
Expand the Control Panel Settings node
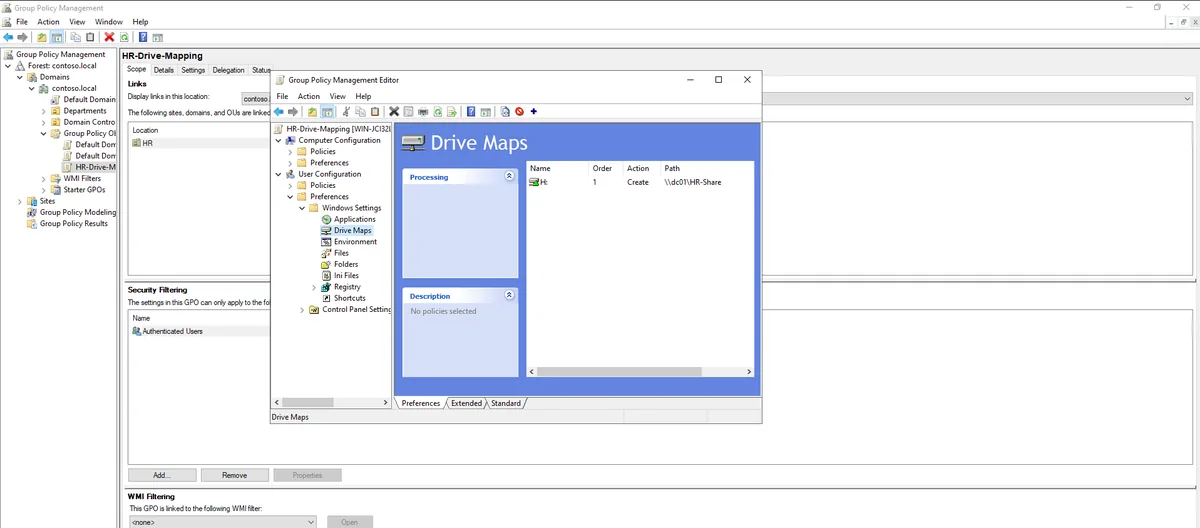tap(302, 310)
